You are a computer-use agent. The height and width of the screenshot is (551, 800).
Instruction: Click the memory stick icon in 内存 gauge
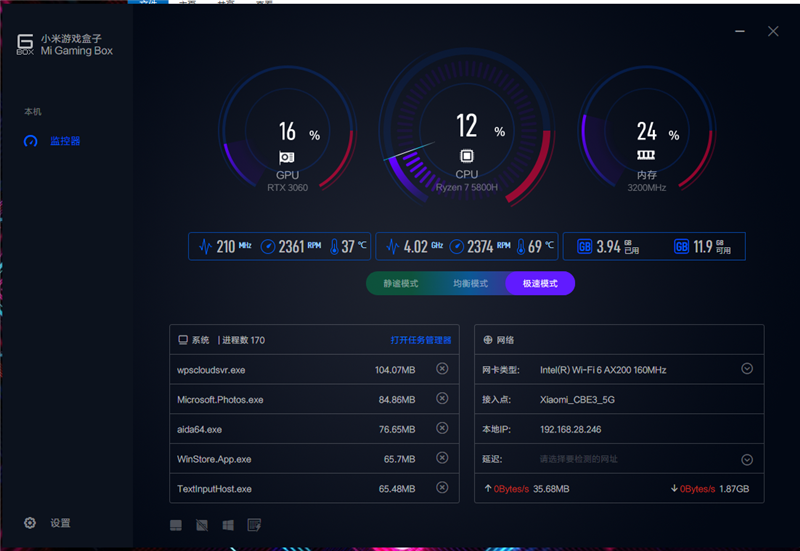click(x=646, y=155)
